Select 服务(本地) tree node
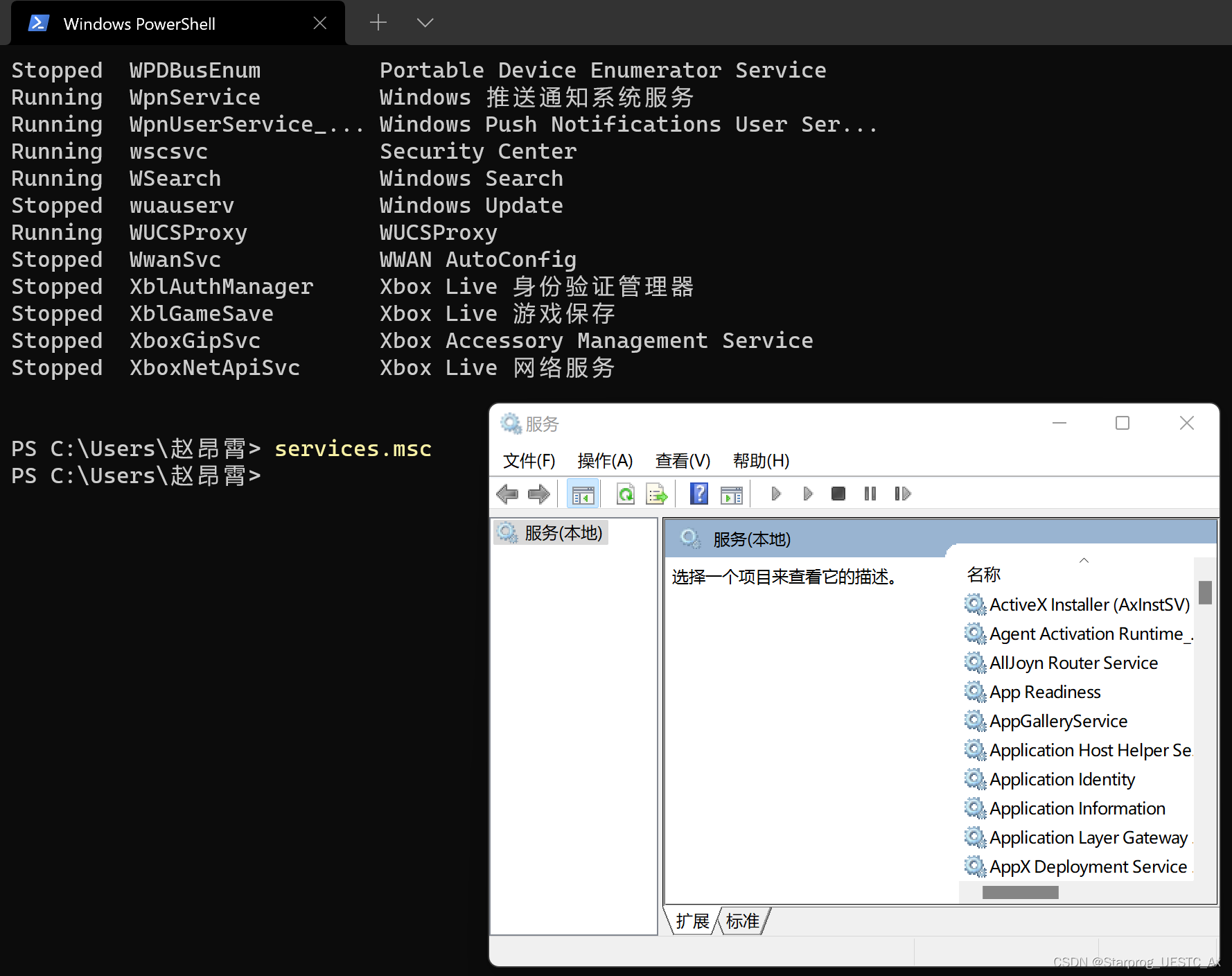 pyautogui.click(x=552, y=532)
